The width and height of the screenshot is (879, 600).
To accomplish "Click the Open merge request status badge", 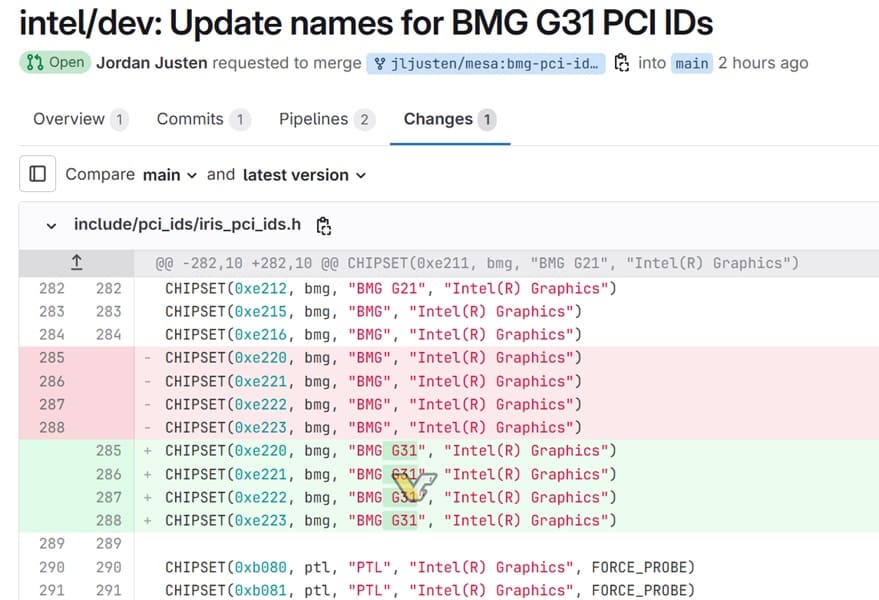I will (x=55, y=62).
